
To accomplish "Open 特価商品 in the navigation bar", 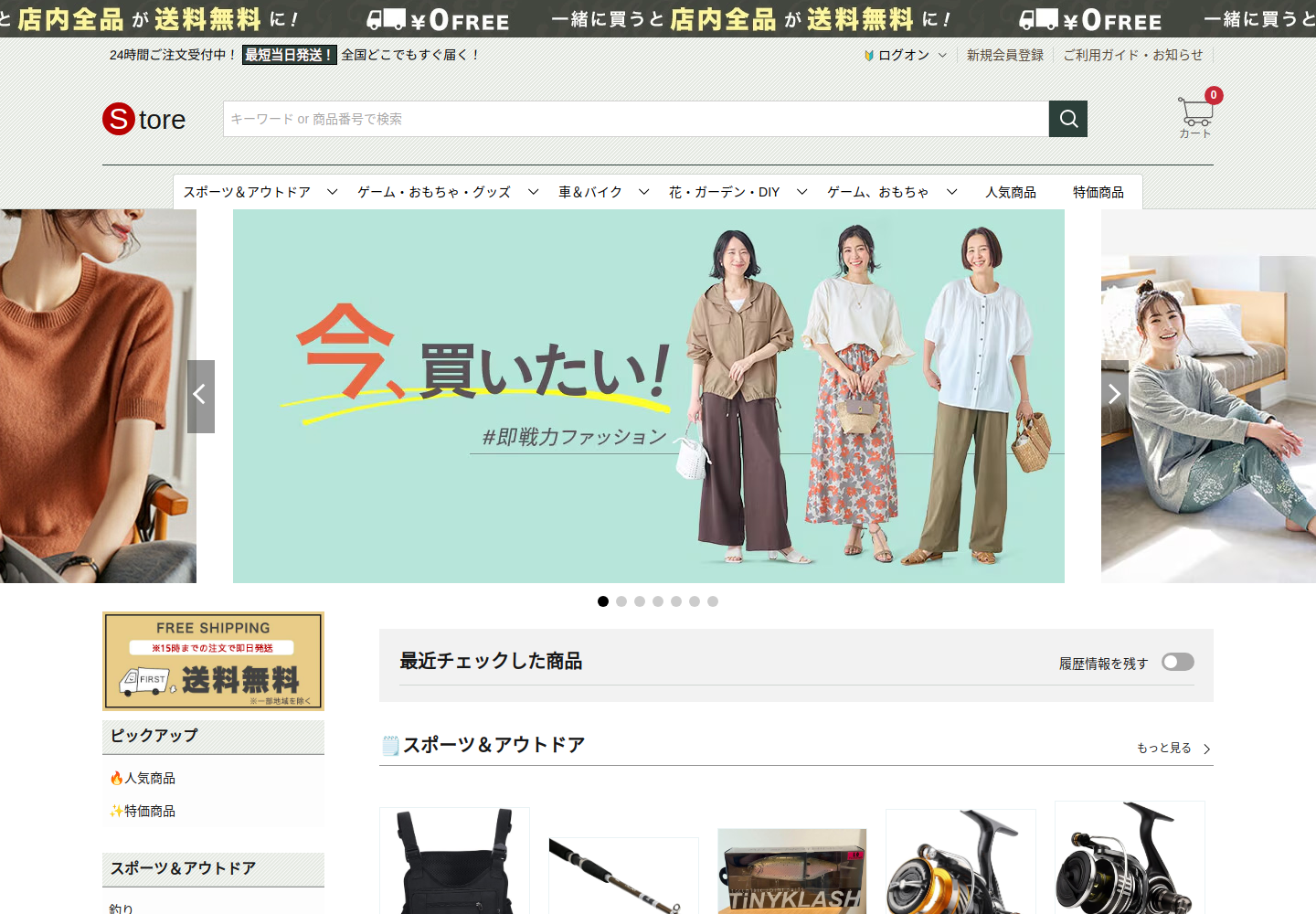I will (1098, 192).
